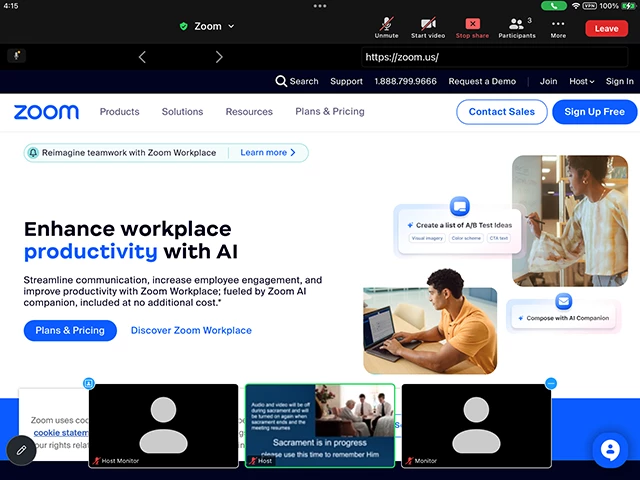This screenshot has height=480, width=640.
Task: Click the Zoom logo
Action: coord(46,112)
